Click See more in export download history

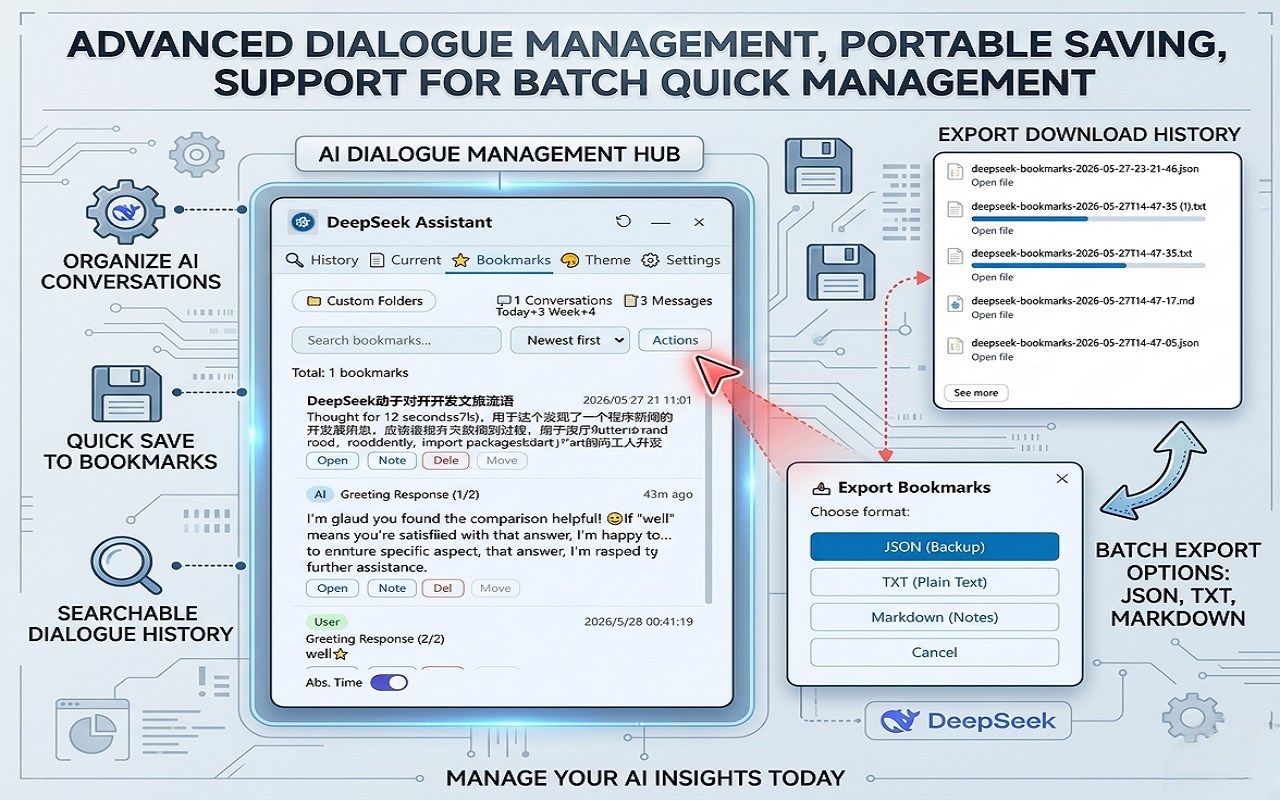(976, 393)
